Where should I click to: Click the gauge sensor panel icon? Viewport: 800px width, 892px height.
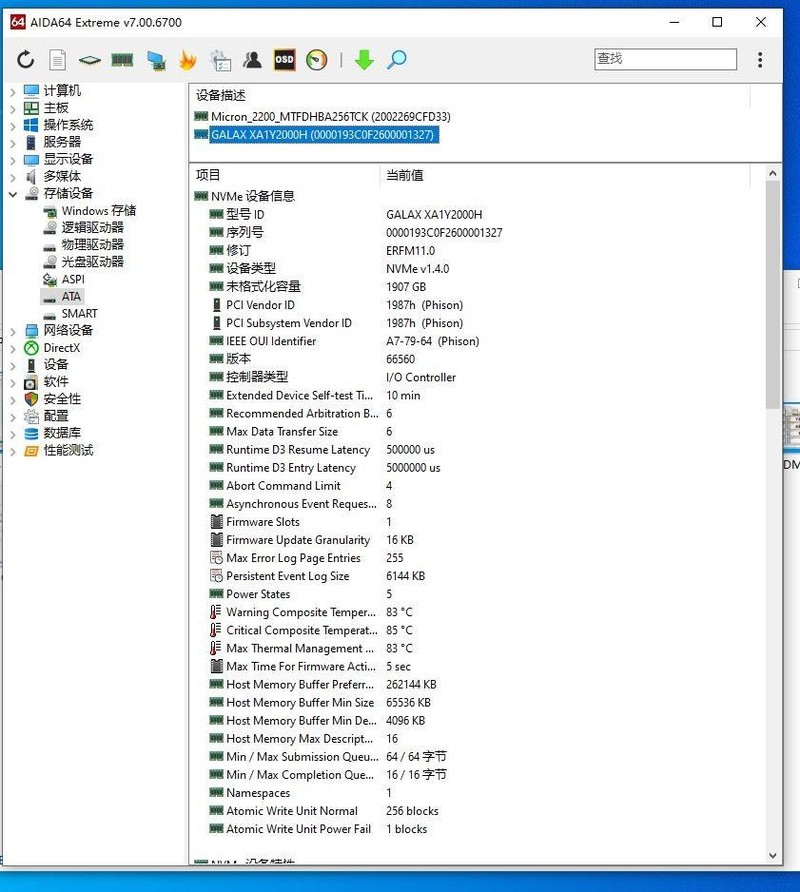317,60
